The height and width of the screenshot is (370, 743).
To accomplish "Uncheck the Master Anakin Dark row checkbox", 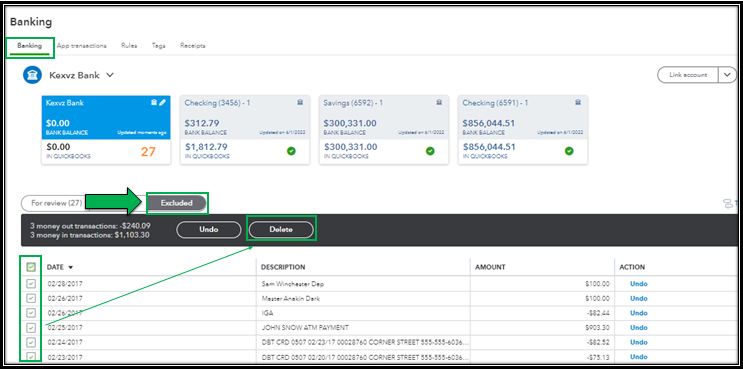I will point(31,298).
